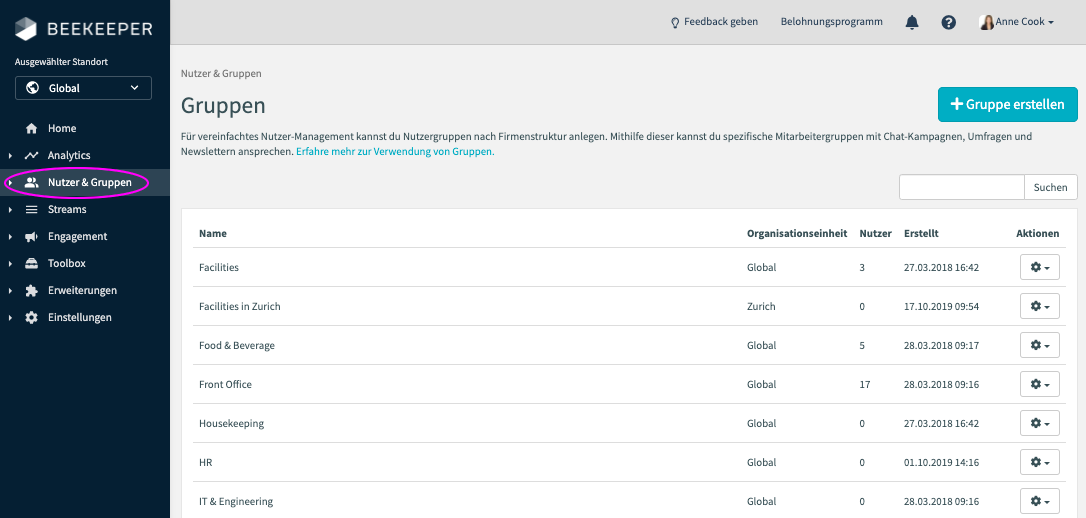Open actions dropdown for IT & Engineering
The width and height of the screenshot is (1086, 518).
click(1040, 501)
